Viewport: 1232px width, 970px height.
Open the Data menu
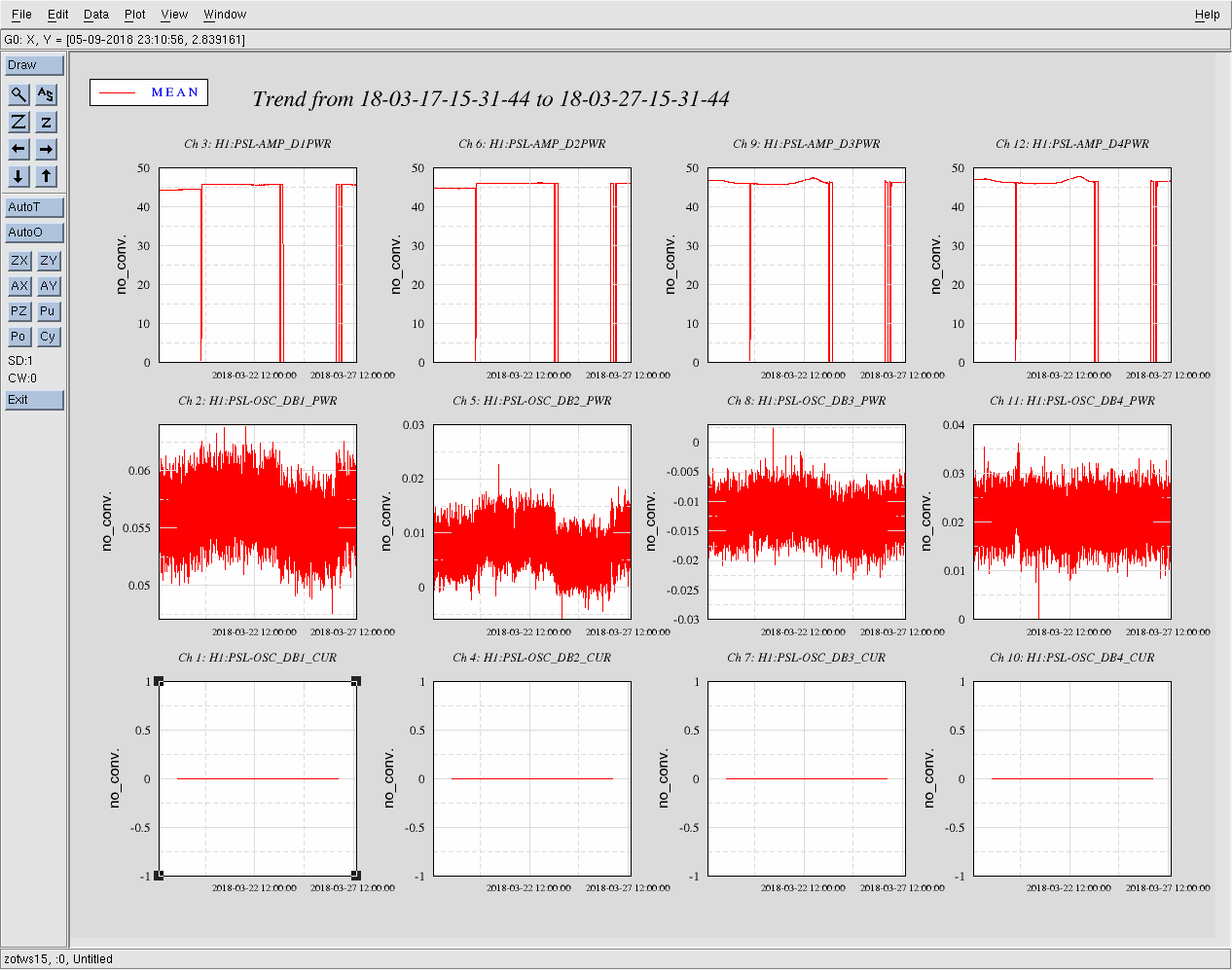click(96, 15)
